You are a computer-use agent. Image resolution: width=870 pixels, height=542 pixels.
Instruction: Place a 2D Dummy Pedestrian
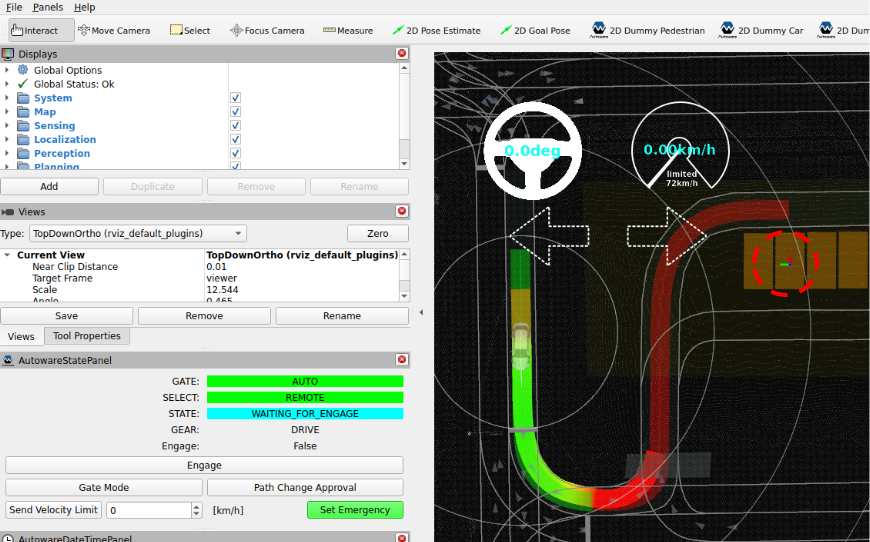point(648,30)
